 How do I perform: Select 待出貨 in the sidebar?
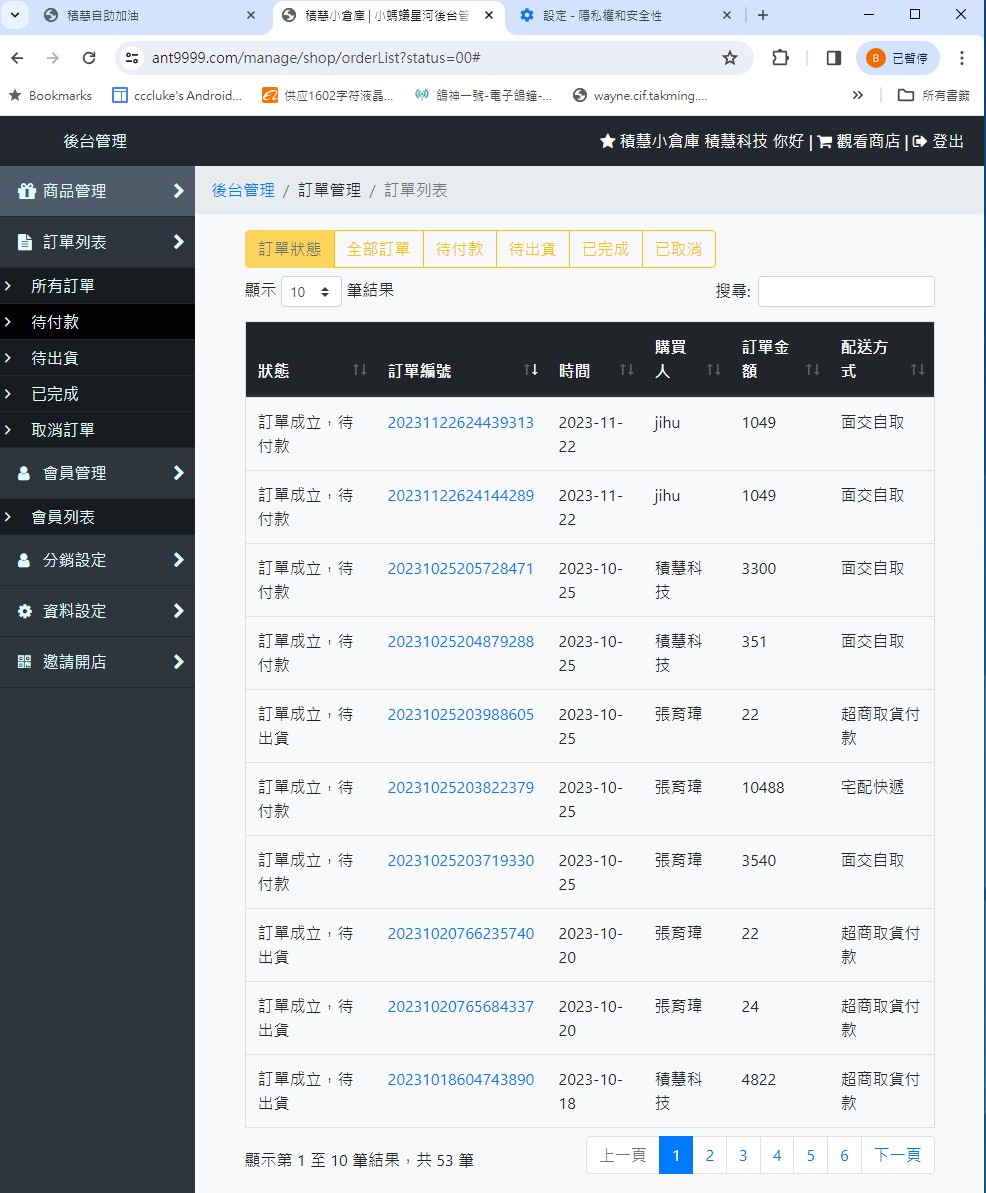point(97,358)
